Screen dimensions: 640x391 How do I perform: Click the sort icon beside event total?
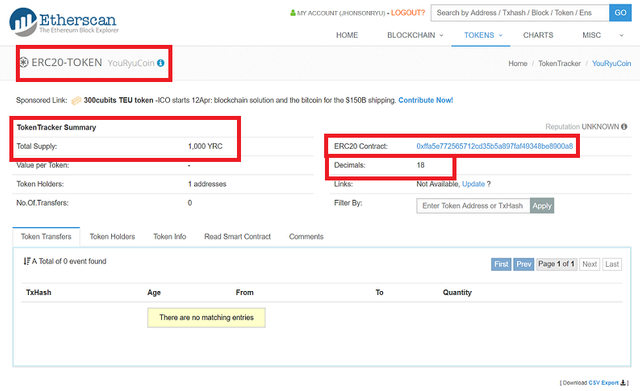pos(27,261)
